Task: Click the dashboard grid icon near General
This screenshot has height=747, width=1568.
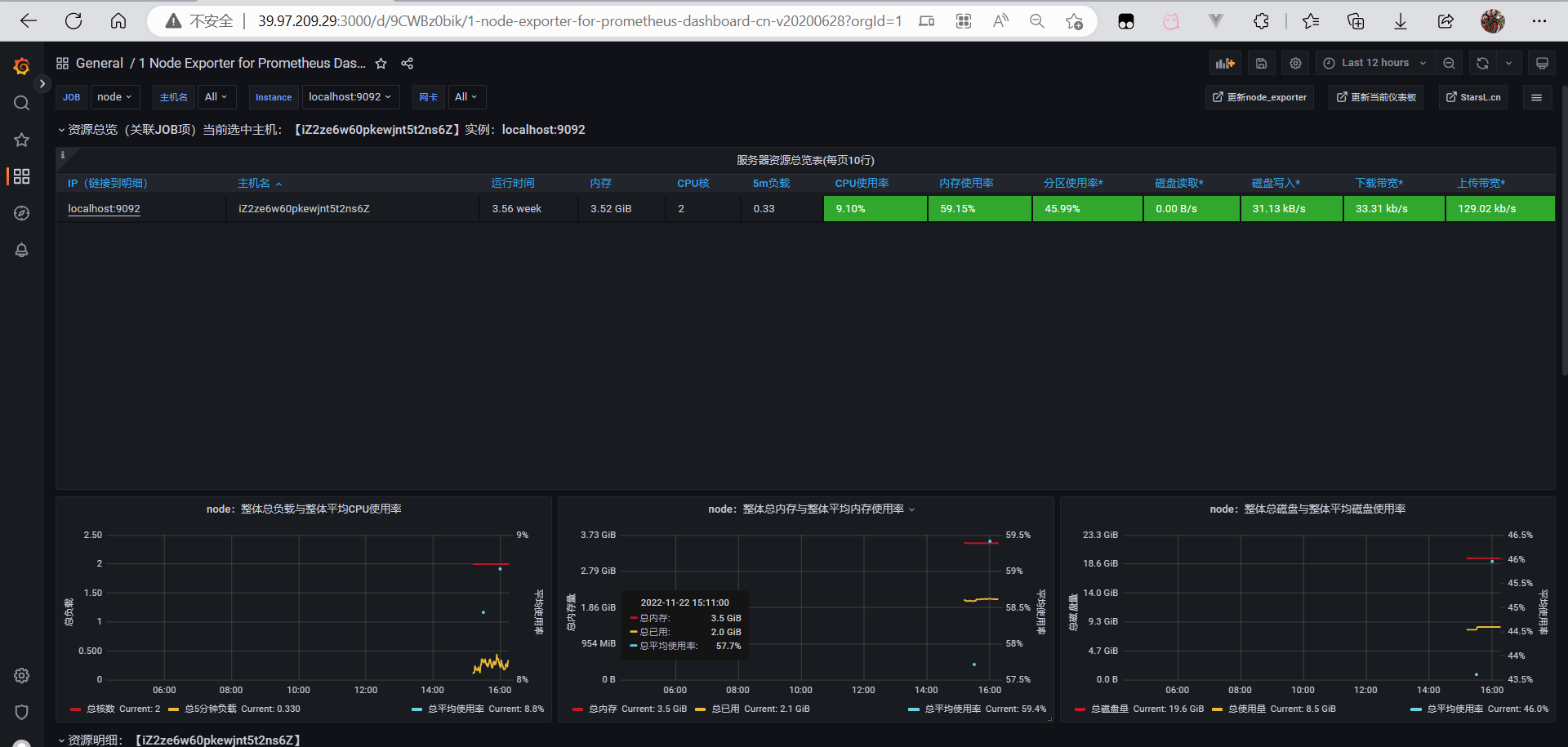Action: [x=62, y=63]
